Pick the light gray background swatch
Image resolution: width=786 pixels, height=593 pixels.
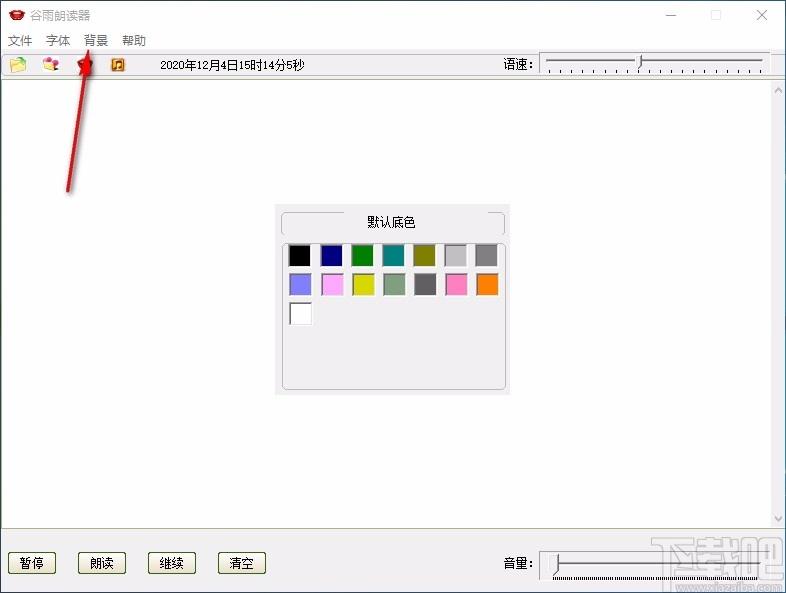point(456,255)
